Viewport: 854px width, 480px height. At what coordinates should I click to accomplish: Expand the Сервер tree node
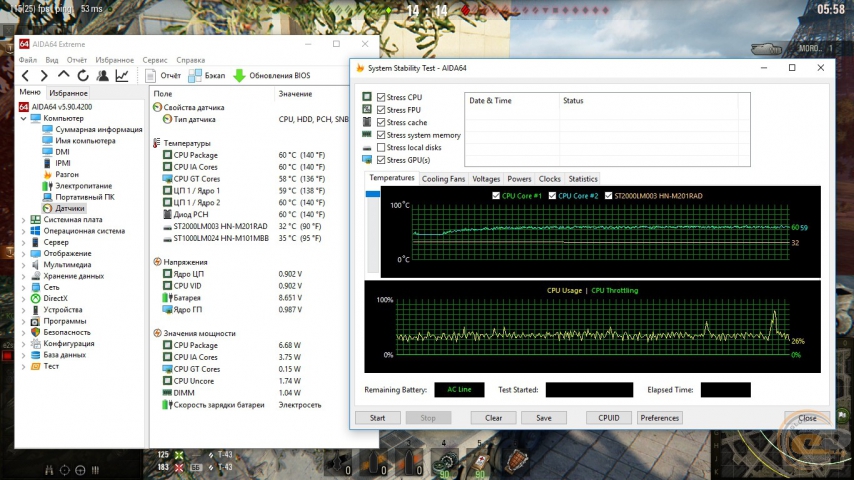coord(23,242)
